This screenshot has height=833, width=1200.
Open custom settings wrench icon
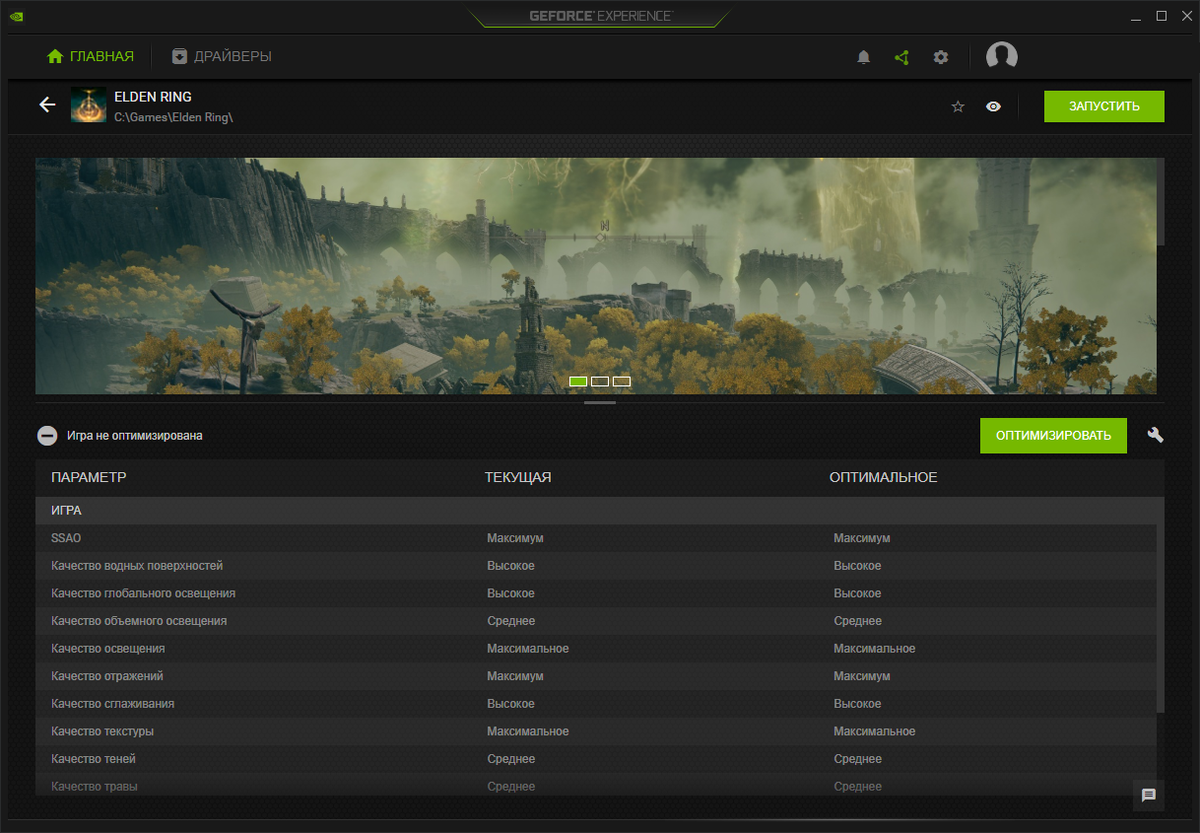click(1155, 435)
